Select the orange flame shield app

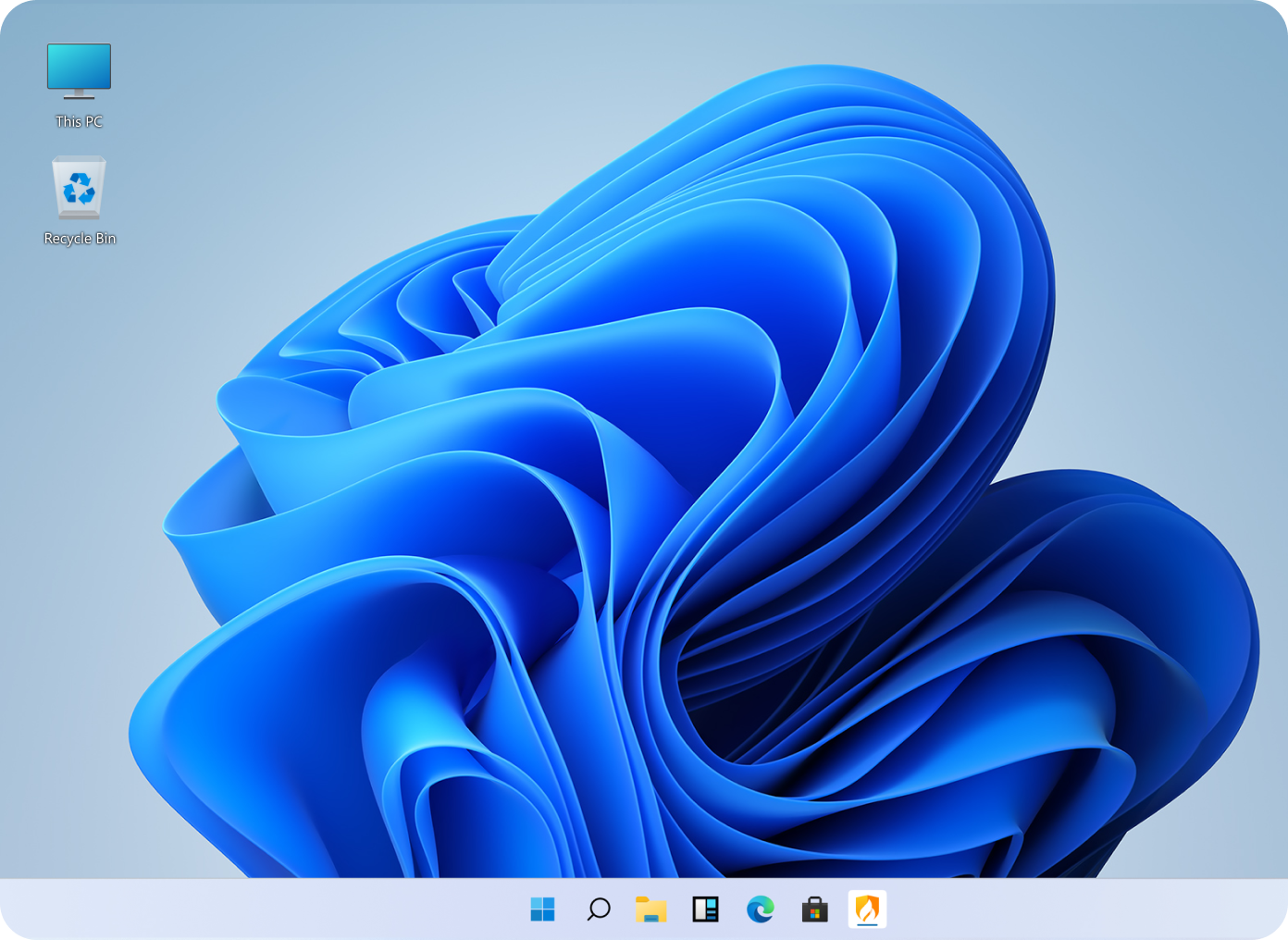point(867,909)
